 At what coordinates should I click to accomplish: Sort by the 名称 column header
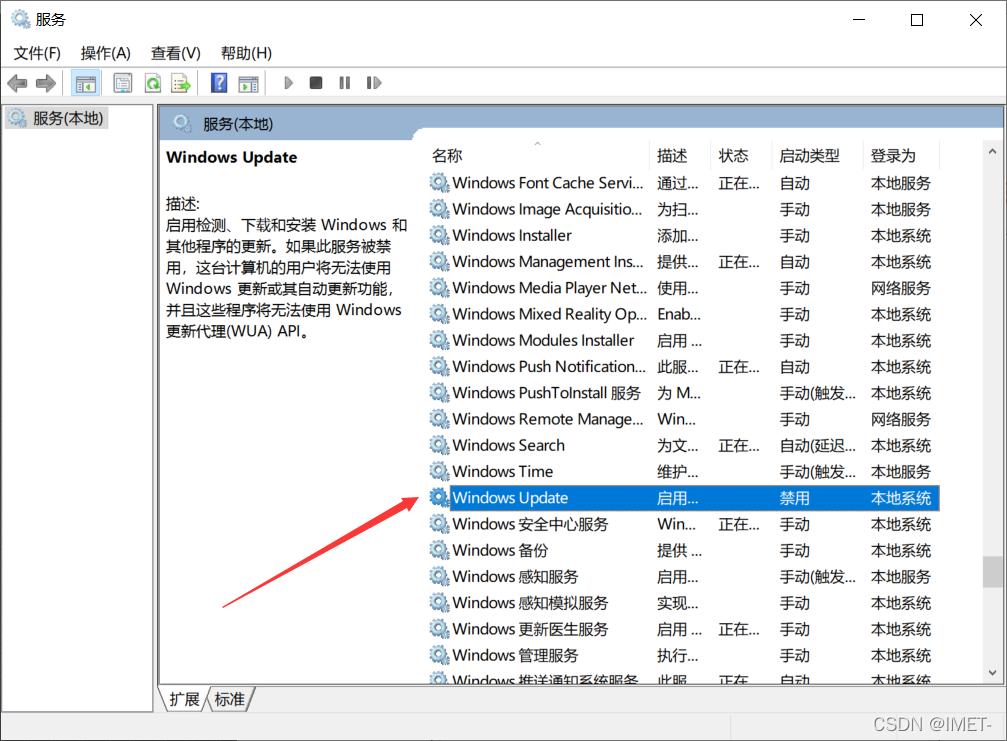tap(538, 155)
